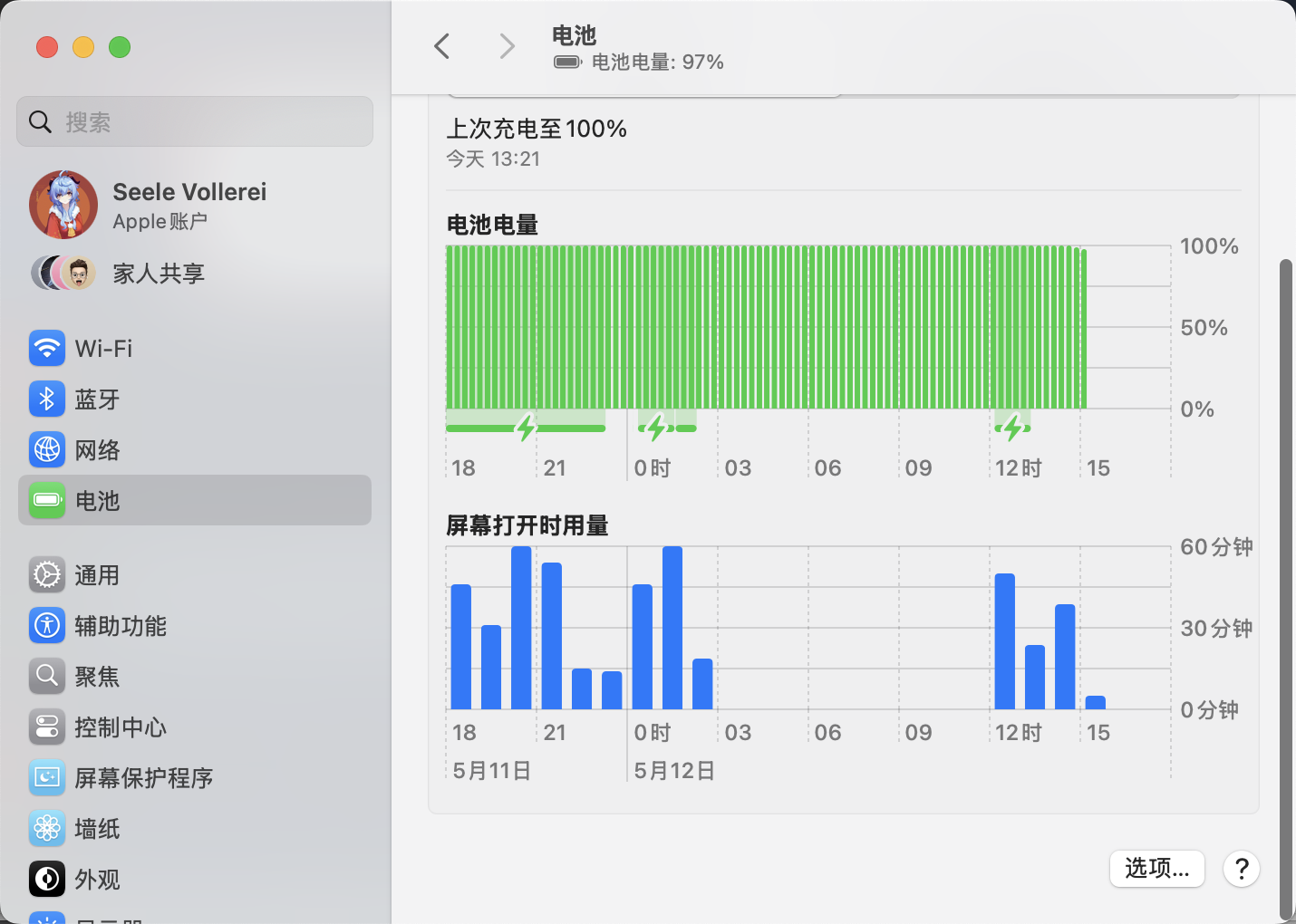Select the 外观 appearance icon
Viewport: 1296px width, 924px height.
(x=47, y=879)
